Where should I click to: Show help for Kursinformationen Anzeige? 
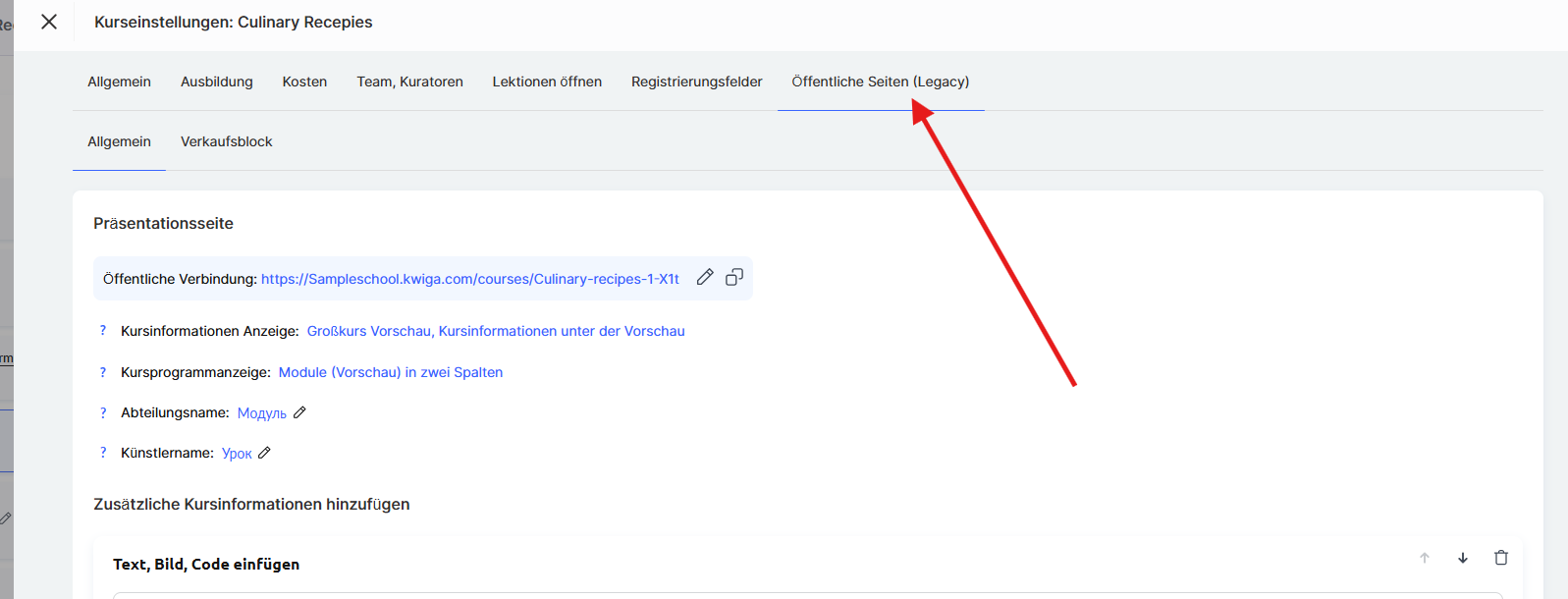(x=103, y=331)
